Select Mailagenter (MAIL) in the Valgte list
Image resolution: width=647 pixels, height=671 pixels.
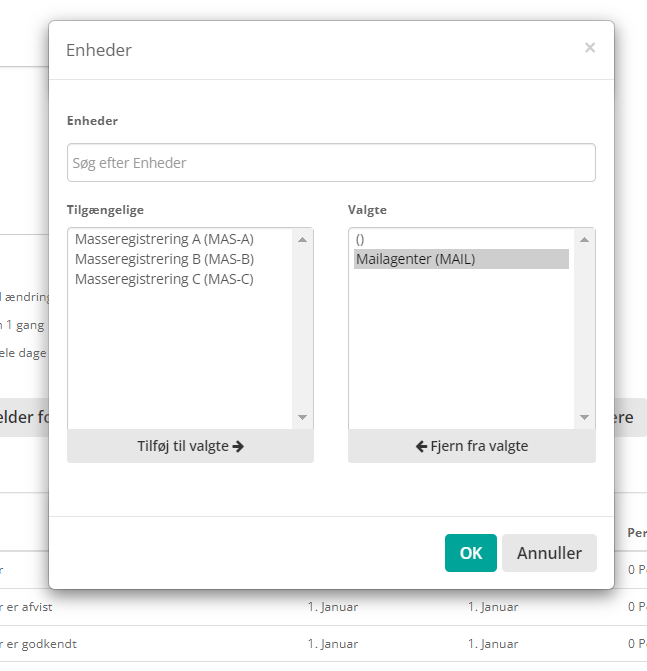pos(415,259)
